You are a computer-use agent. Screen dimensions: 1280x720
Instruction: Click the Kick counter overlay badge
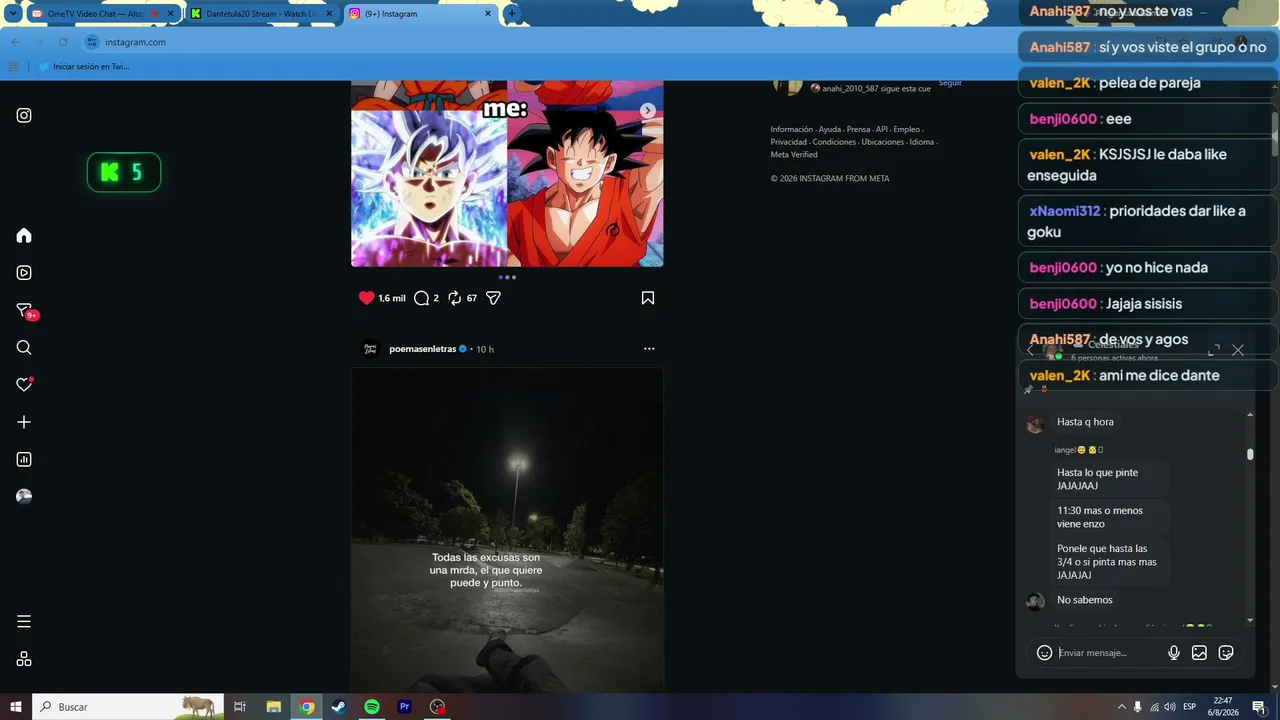click(x=124, y=173)
